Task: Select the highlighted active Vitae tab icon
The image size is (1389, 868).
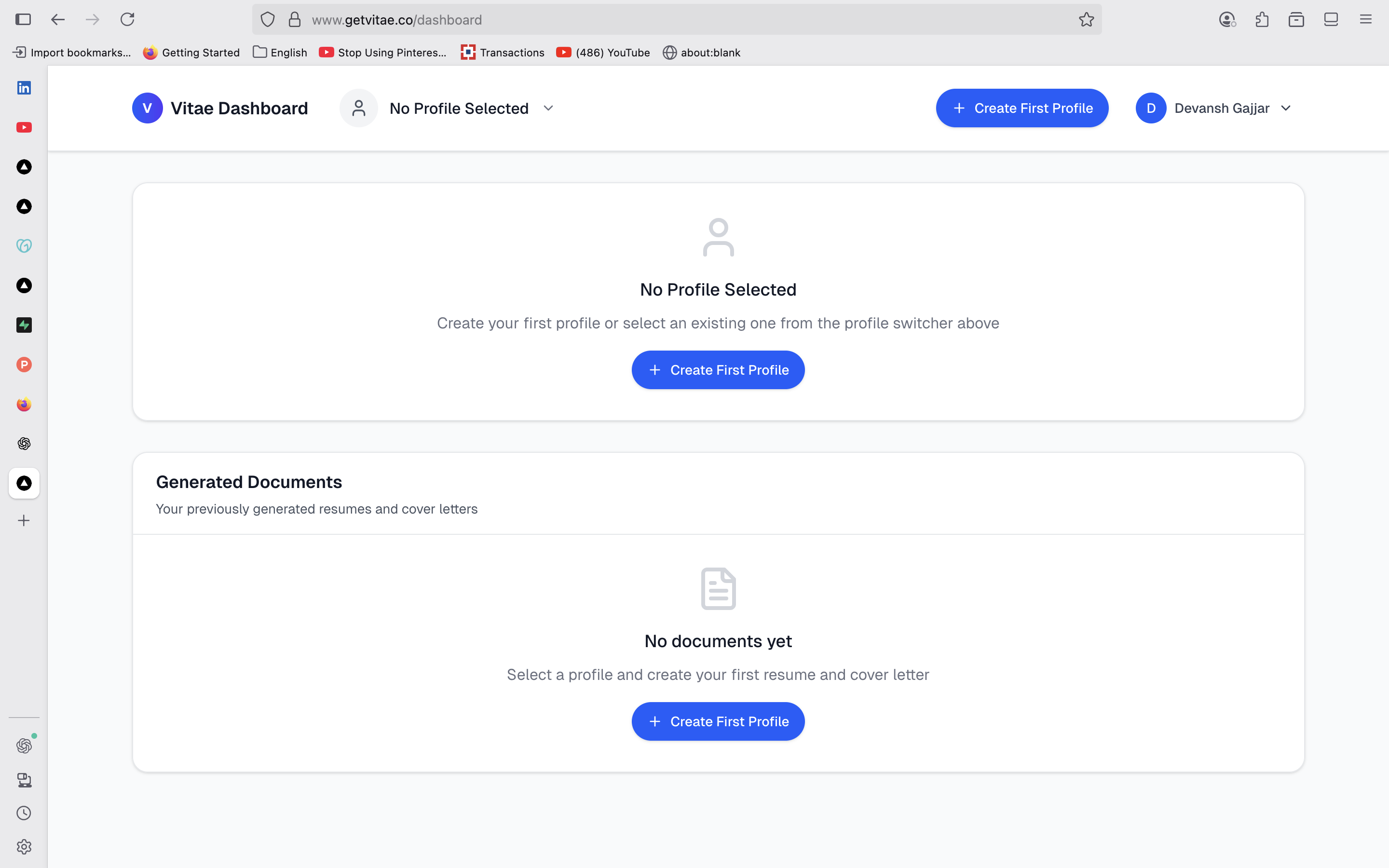Action: (24, 483)
